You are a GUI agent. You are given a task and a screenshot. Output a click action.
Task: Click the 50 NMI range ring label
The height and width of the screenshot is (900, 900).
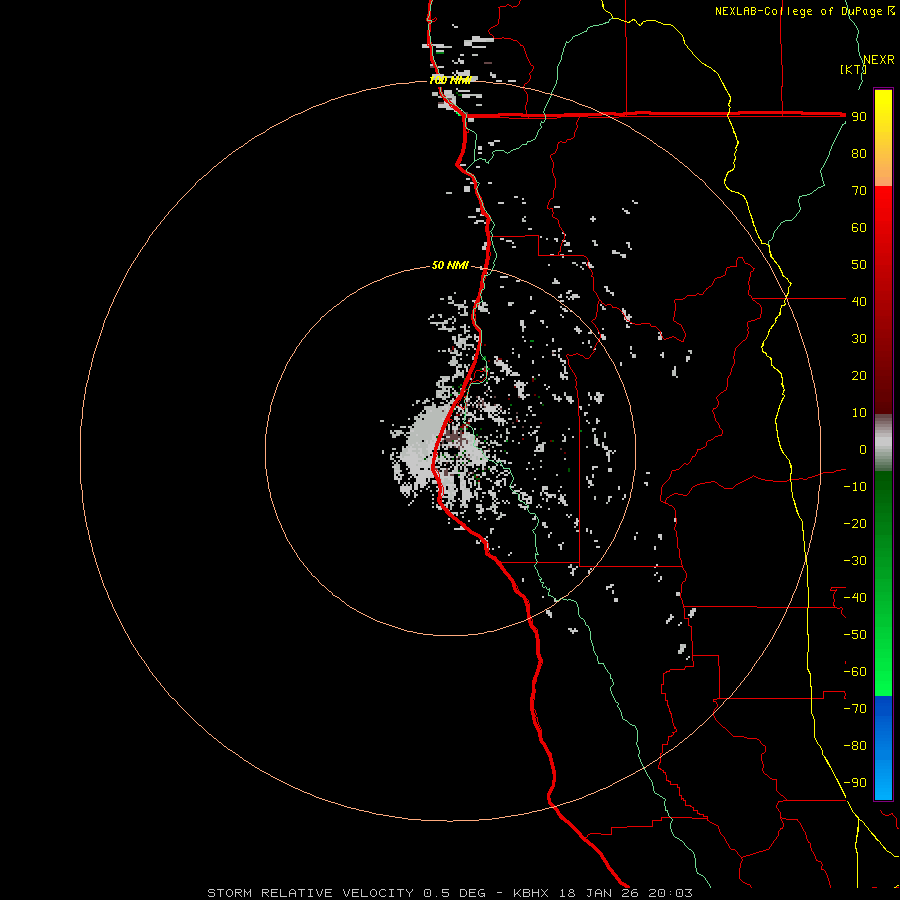point(450,265)
